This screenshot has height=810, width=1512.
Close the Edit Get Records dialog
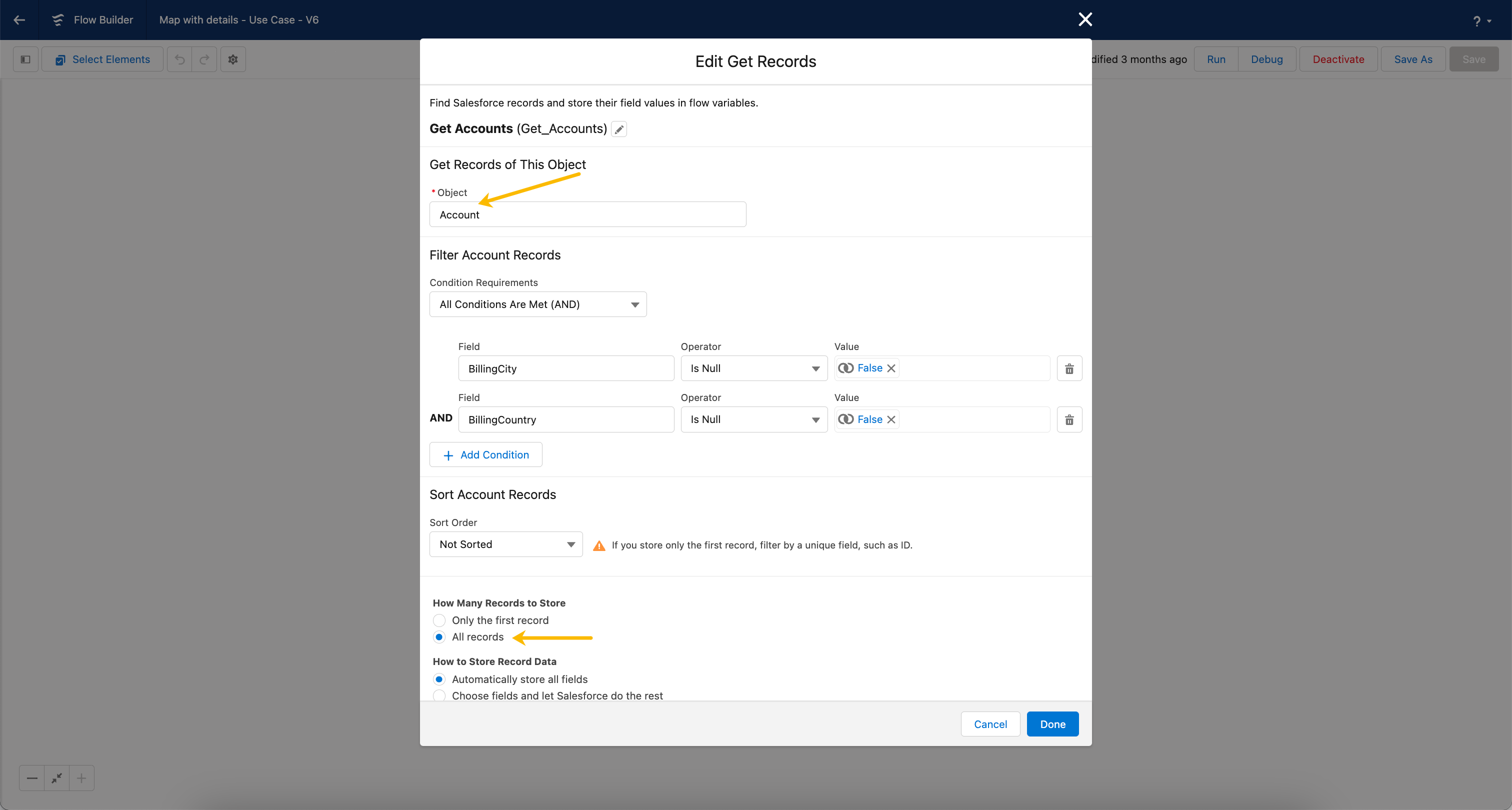1084,19
